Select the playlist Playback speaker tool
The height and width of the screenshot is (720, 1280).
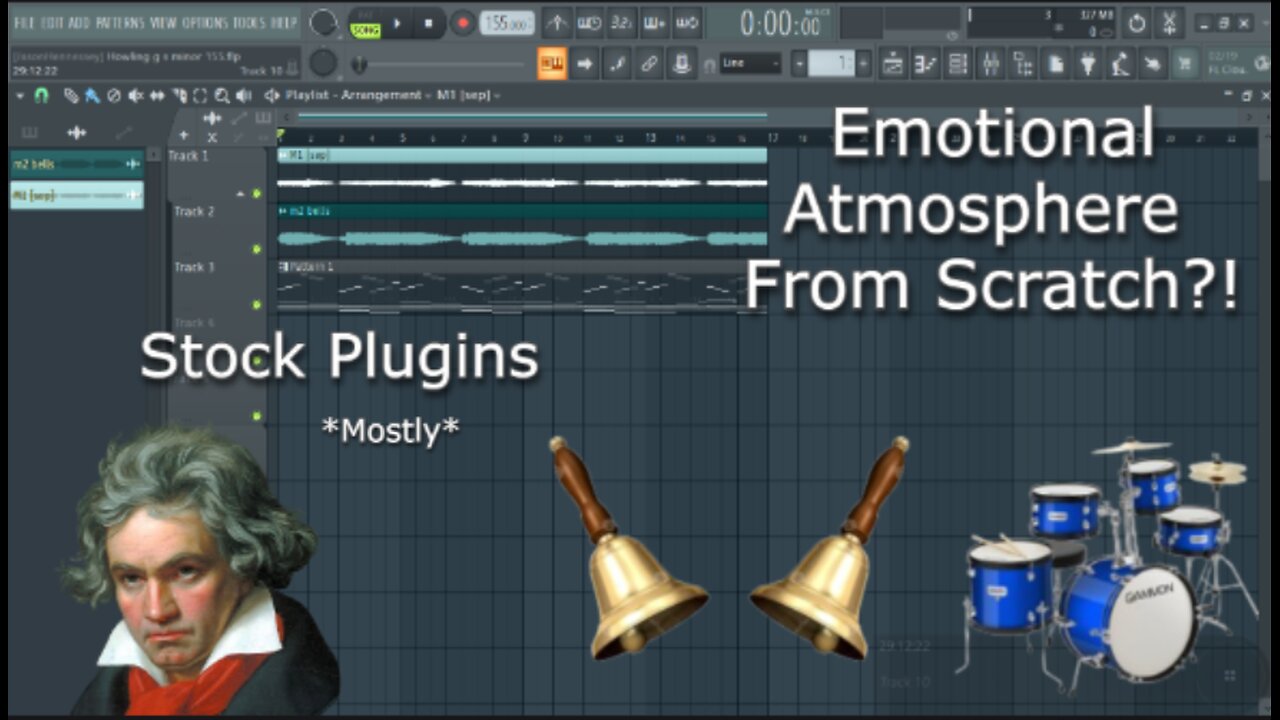[242, 96]
